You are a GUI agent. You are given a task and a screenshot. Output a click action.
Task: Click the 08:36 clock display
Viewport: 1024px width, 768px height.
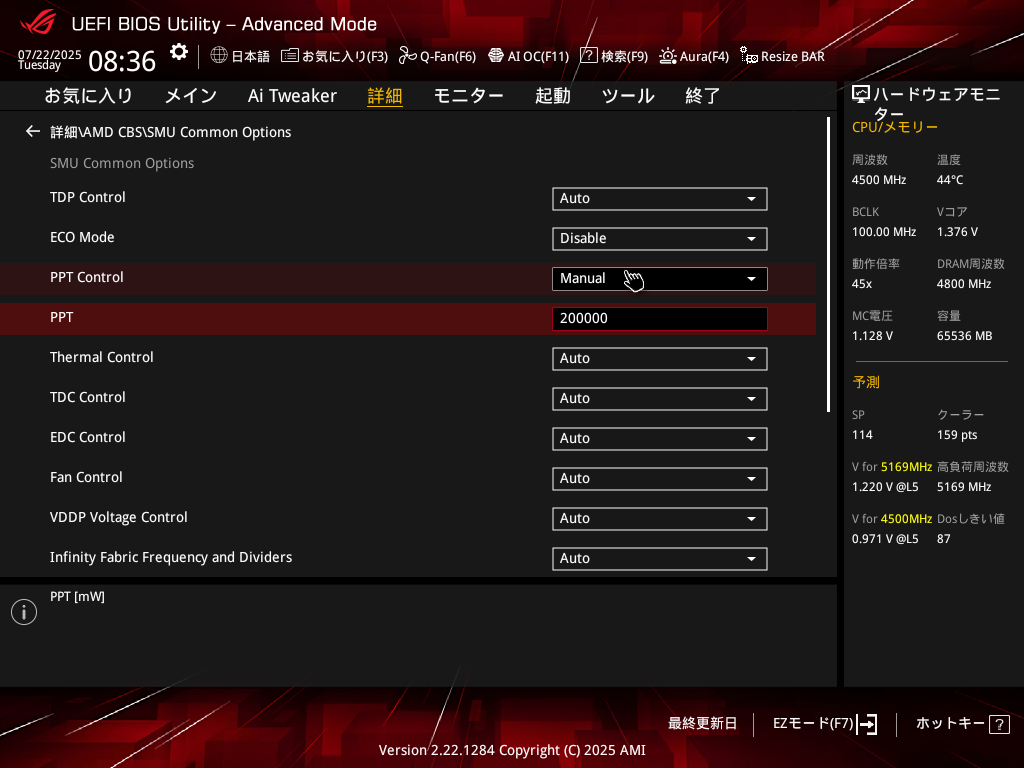pyautogui.click(x=122, y=61)
